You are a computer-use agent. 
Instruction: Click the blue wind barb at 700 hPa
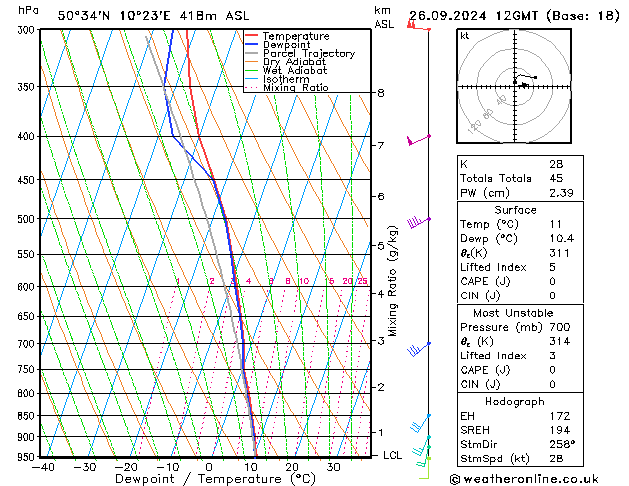[x=419, y=349]
